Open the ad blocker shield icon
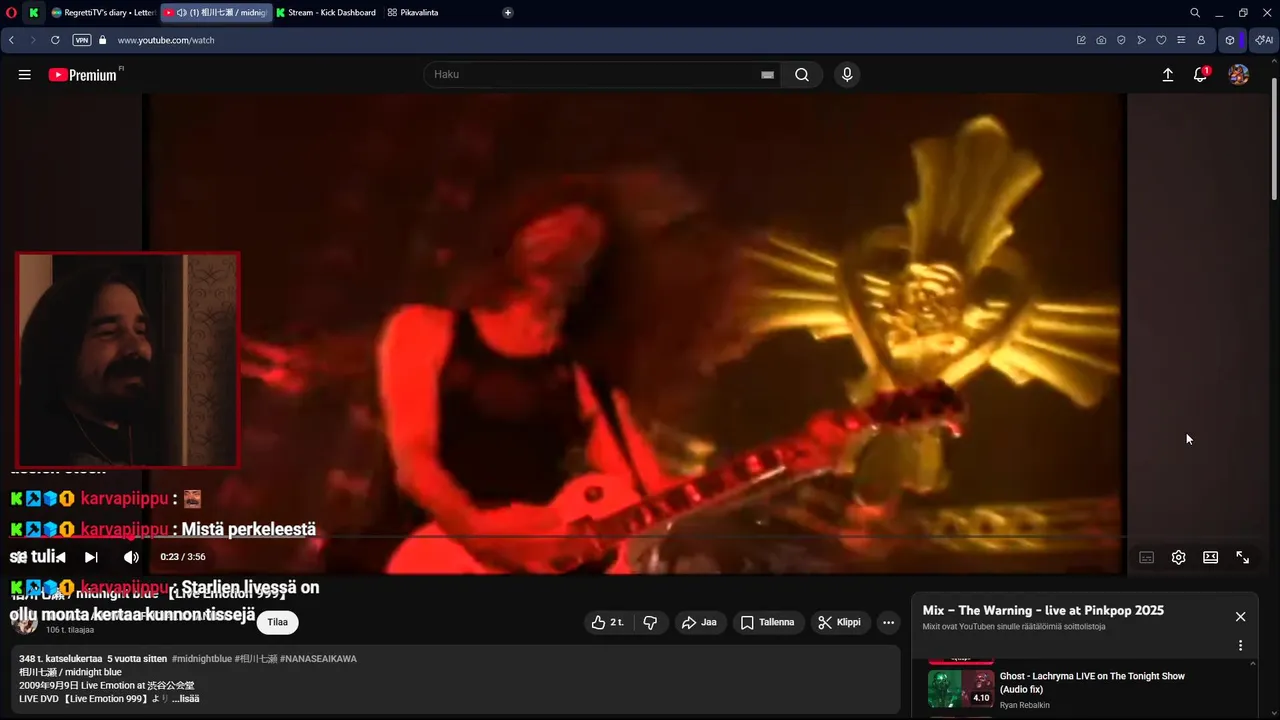 1121,40
